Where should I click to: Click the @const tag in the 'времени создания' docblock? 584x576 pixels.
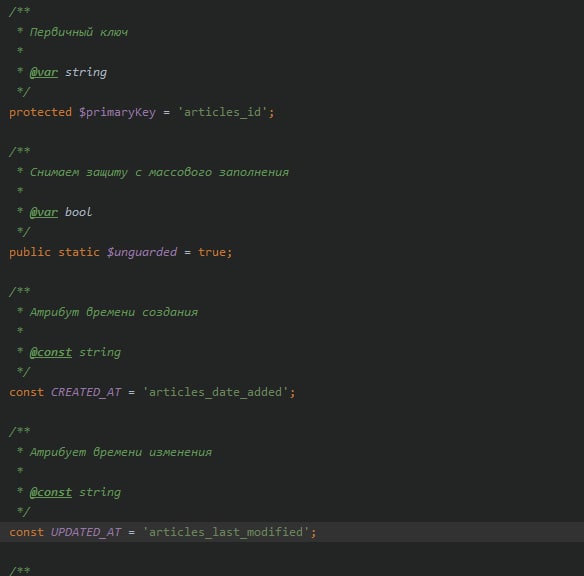[51, 352]
